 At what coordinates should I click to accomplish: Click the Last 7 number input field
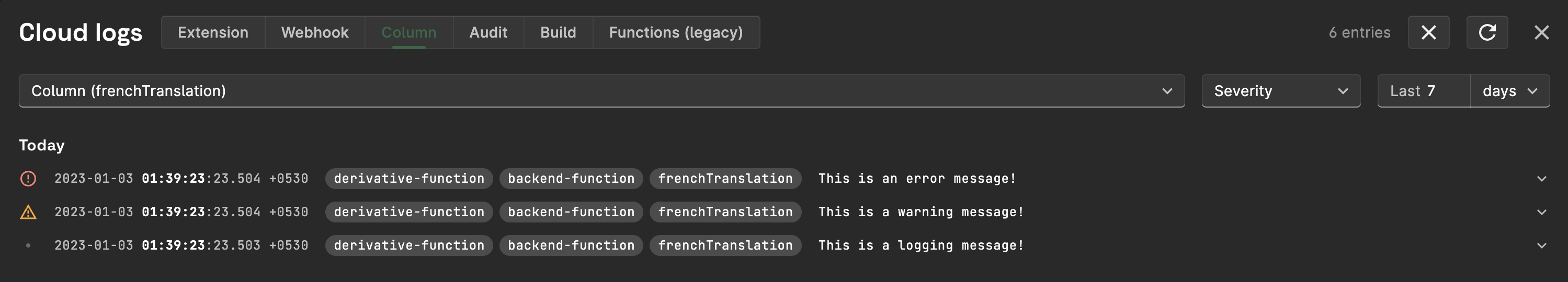[x=1423, y=91]
